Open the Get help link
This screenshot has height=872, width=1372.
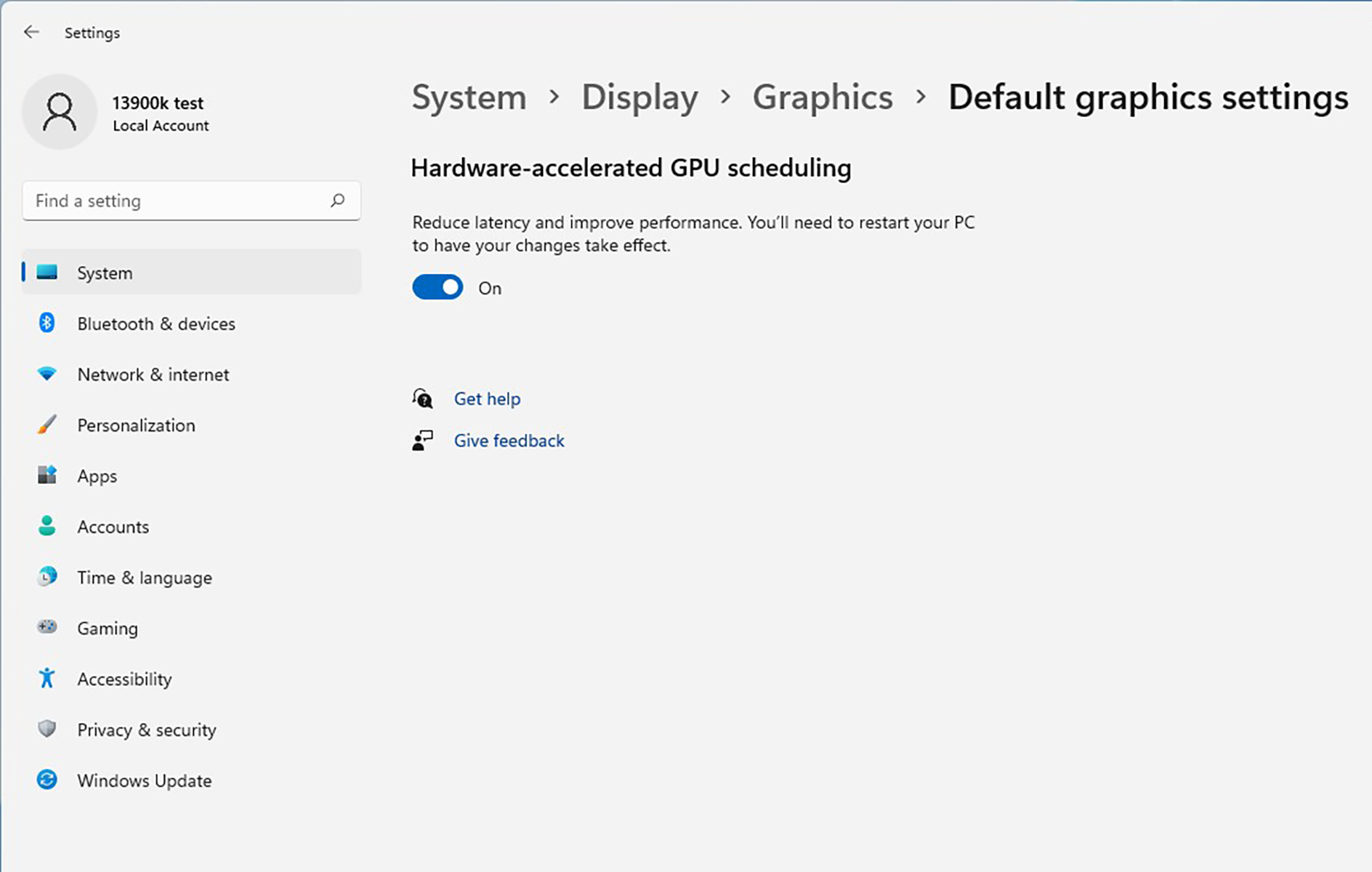[x=487, y=399]
